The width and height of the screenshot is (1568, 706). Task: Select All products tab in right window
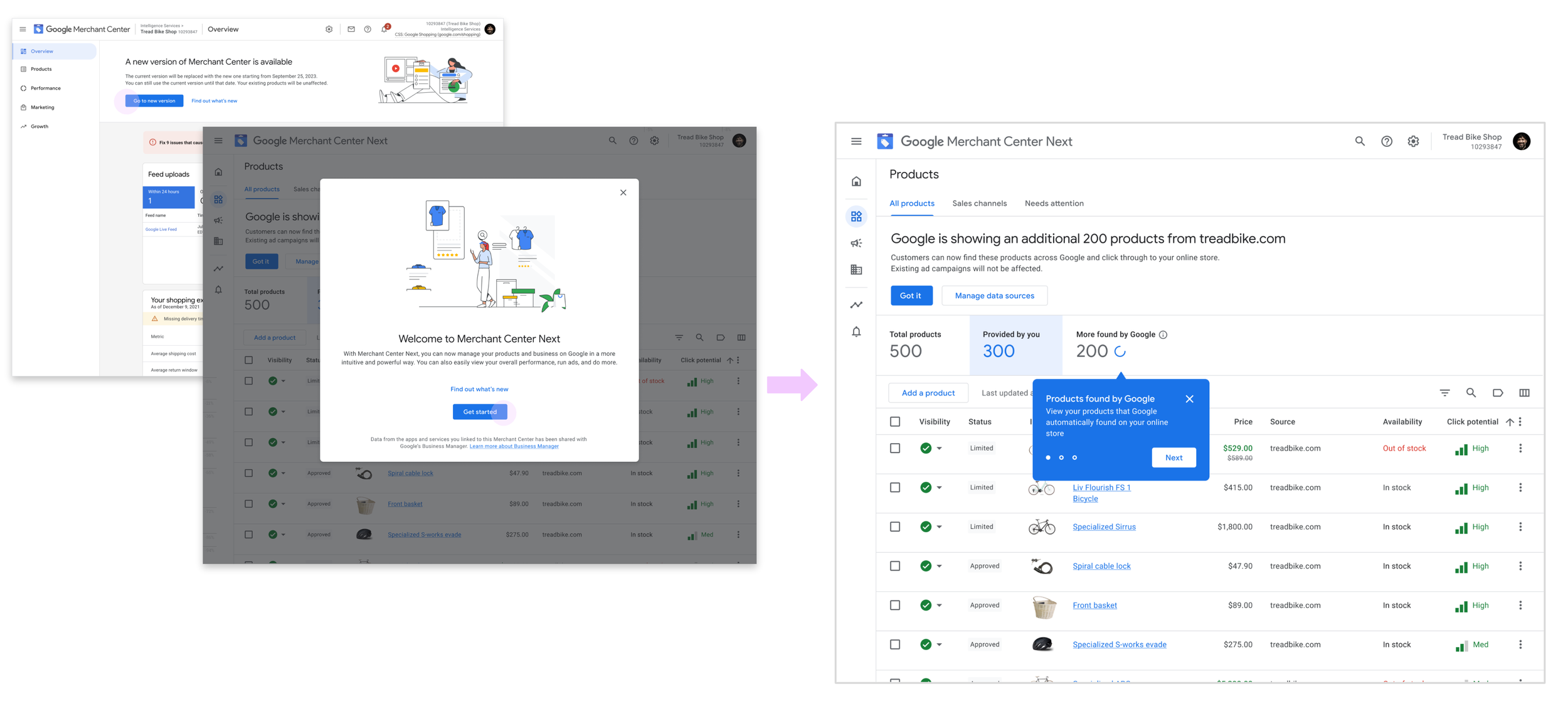click(911, 203)
